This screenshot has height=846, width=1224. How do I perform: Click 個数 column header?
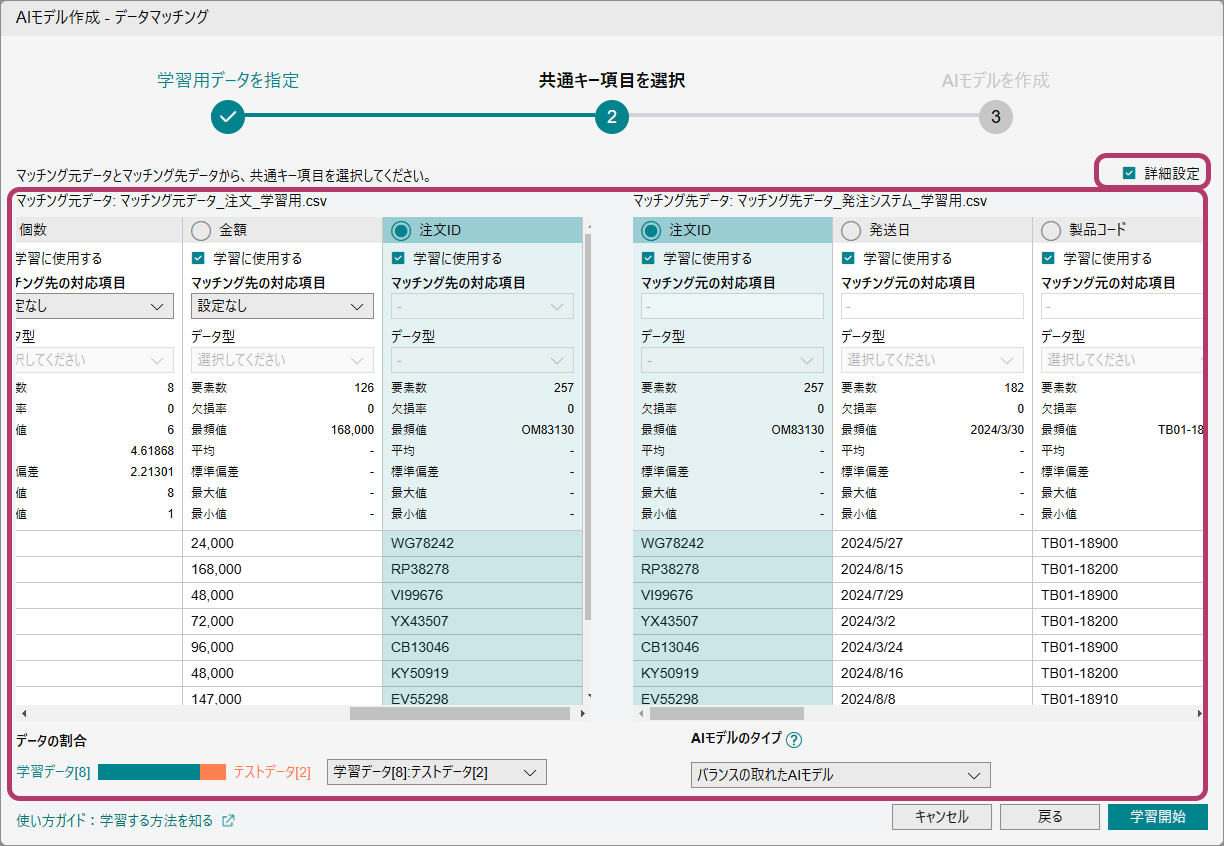pos(99,230)
